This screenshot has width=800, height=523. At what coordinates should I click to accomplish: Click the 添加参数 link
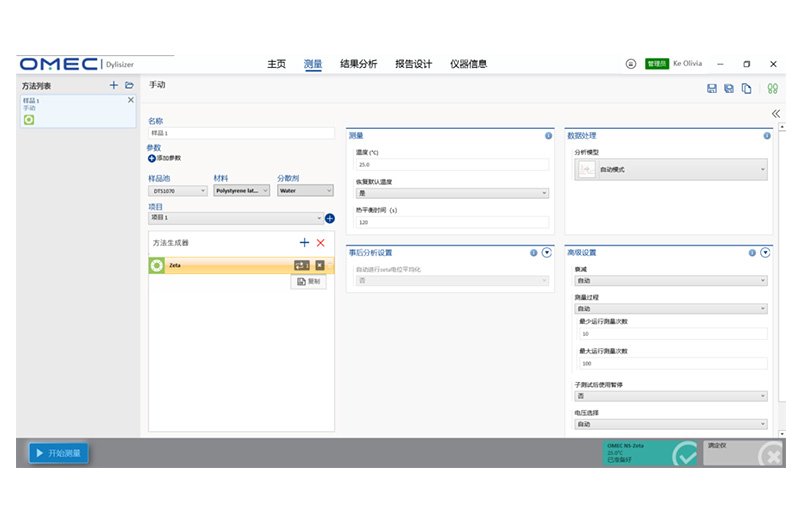165,158
